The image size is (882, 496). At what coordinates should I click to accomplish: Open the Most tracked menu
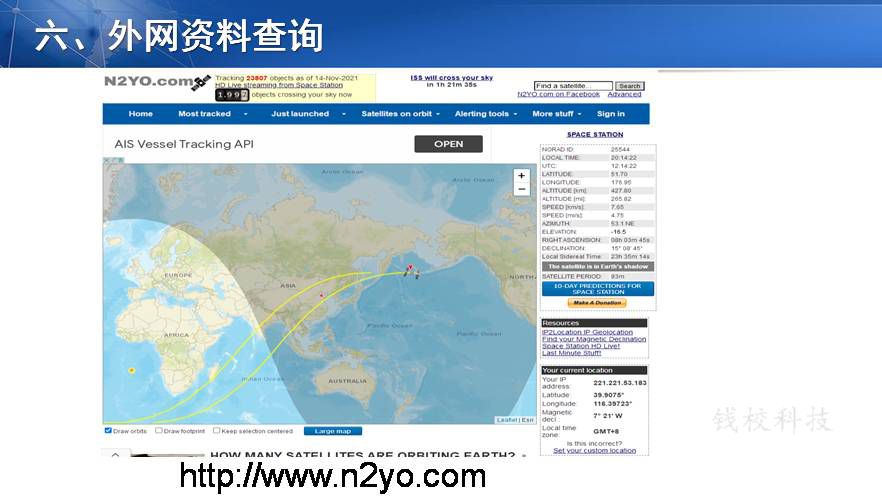click(x=204, y=114)
